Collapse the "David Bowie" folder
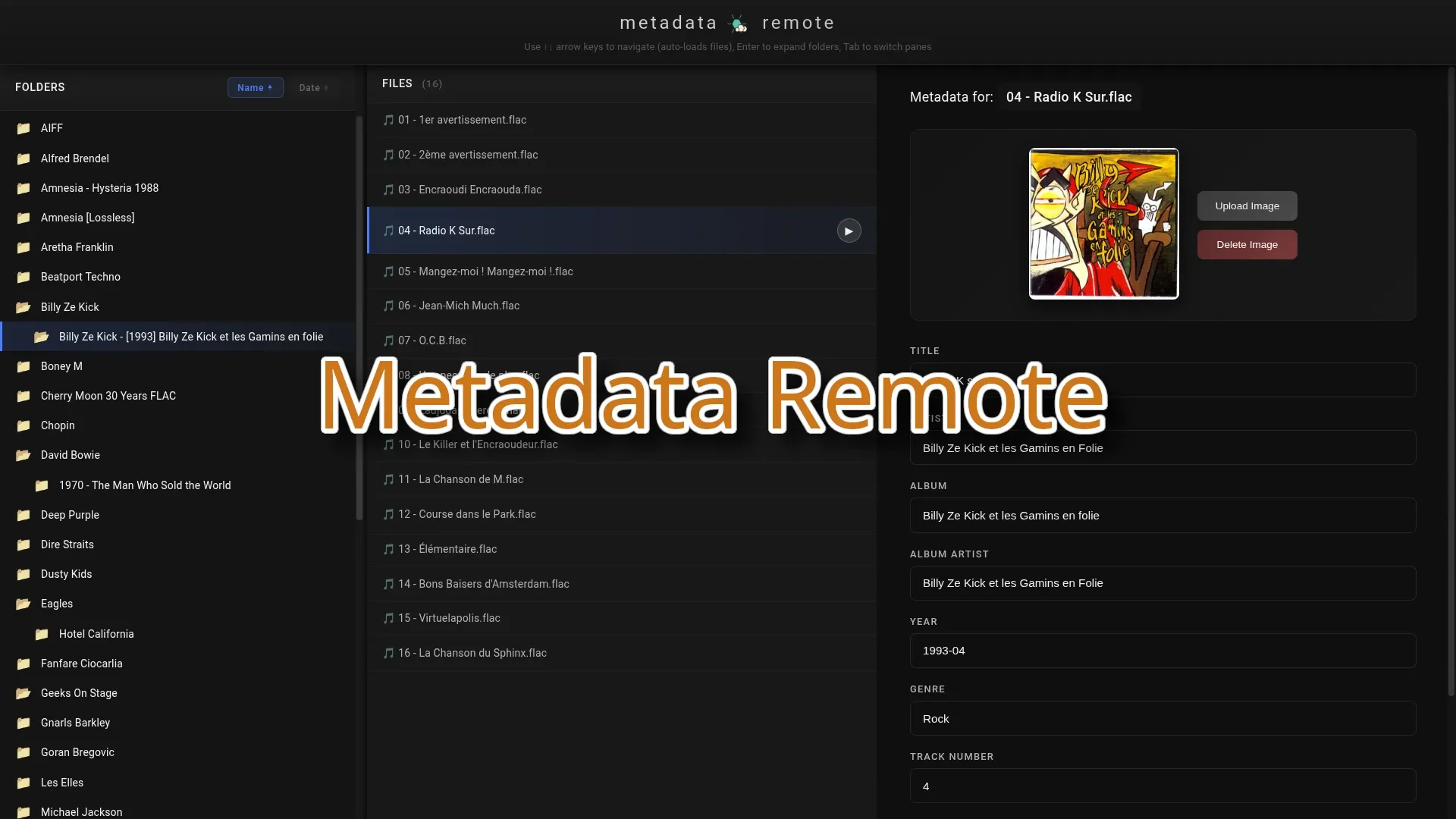The height and width of the screenshot is (819, 1456). coord(70,455)
